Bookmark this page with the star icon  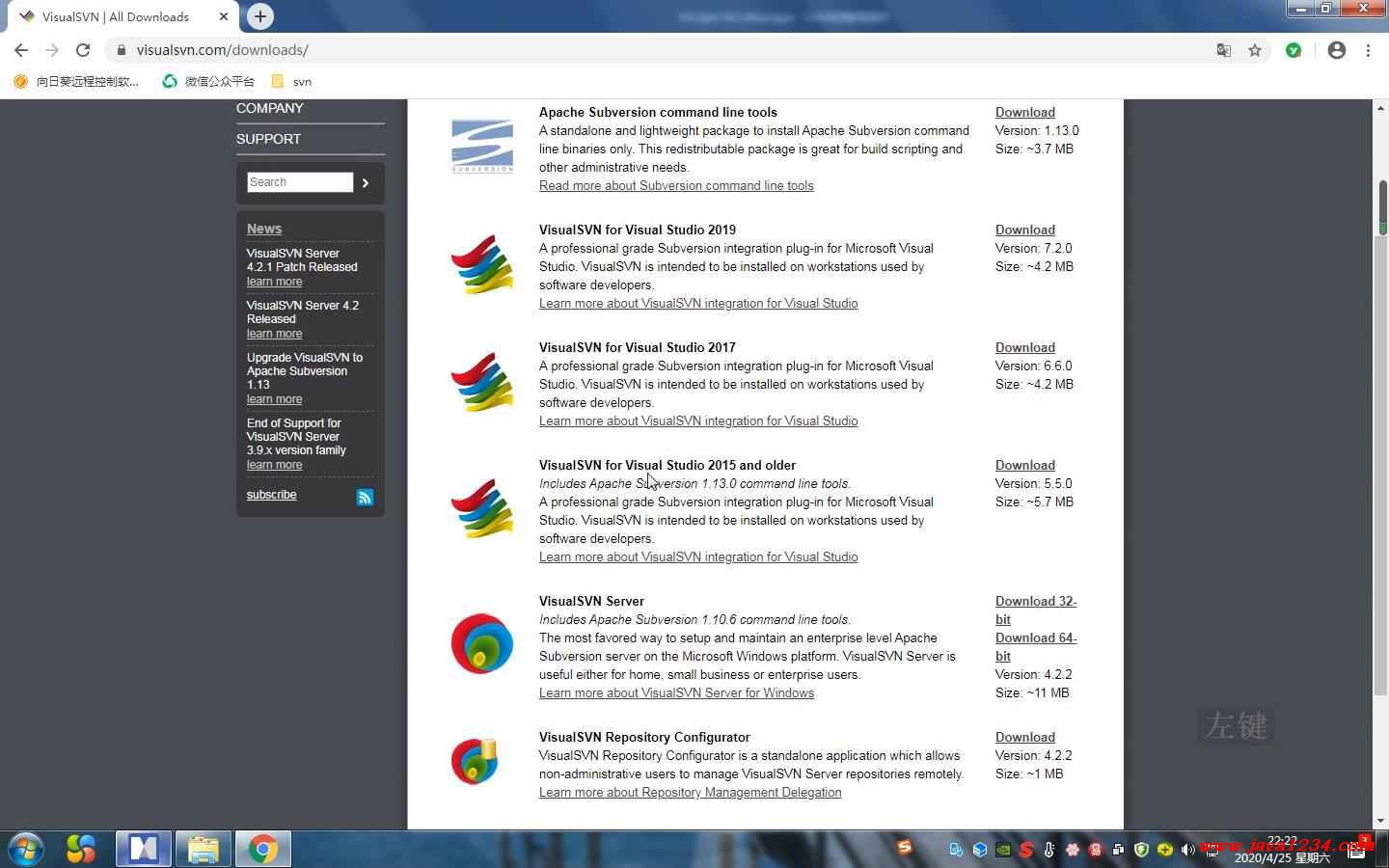[1255, 50]
